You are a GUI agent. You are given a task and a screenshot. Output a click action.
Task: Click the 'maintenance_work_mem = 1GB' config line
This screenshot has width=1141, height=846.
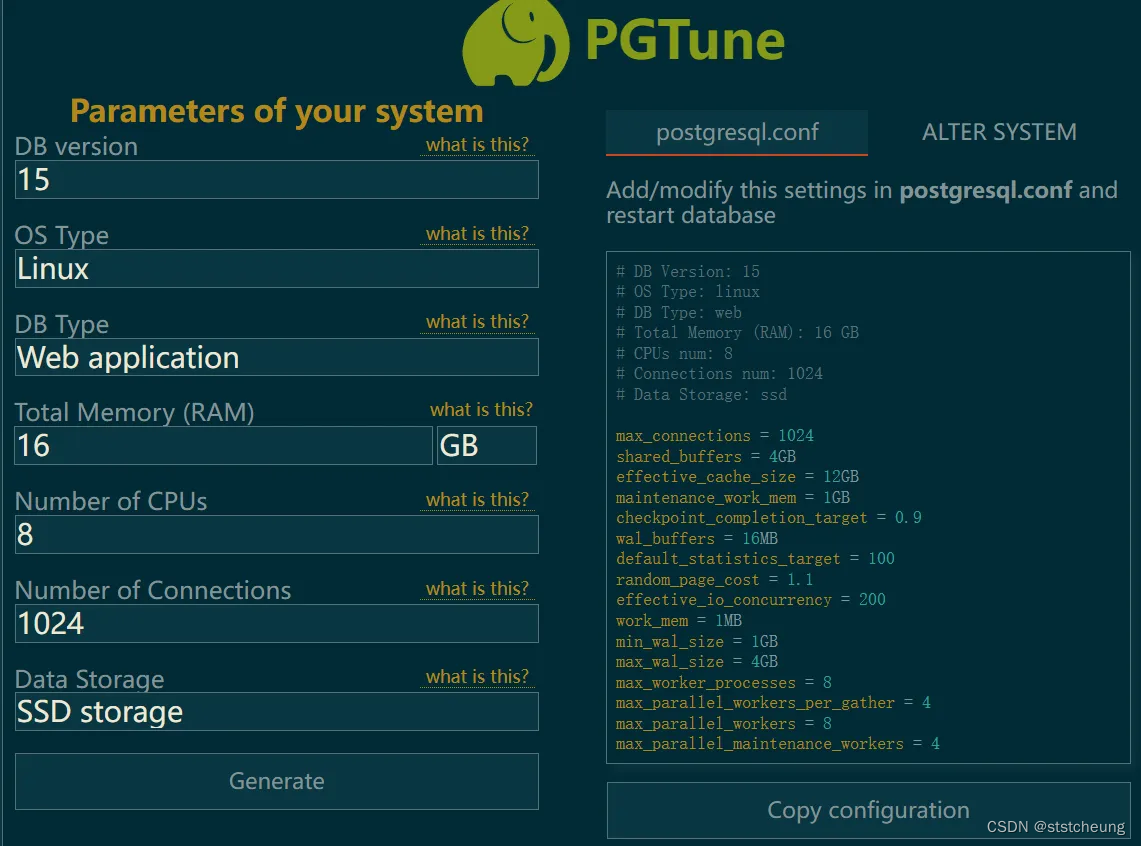(x=733, y=498)
